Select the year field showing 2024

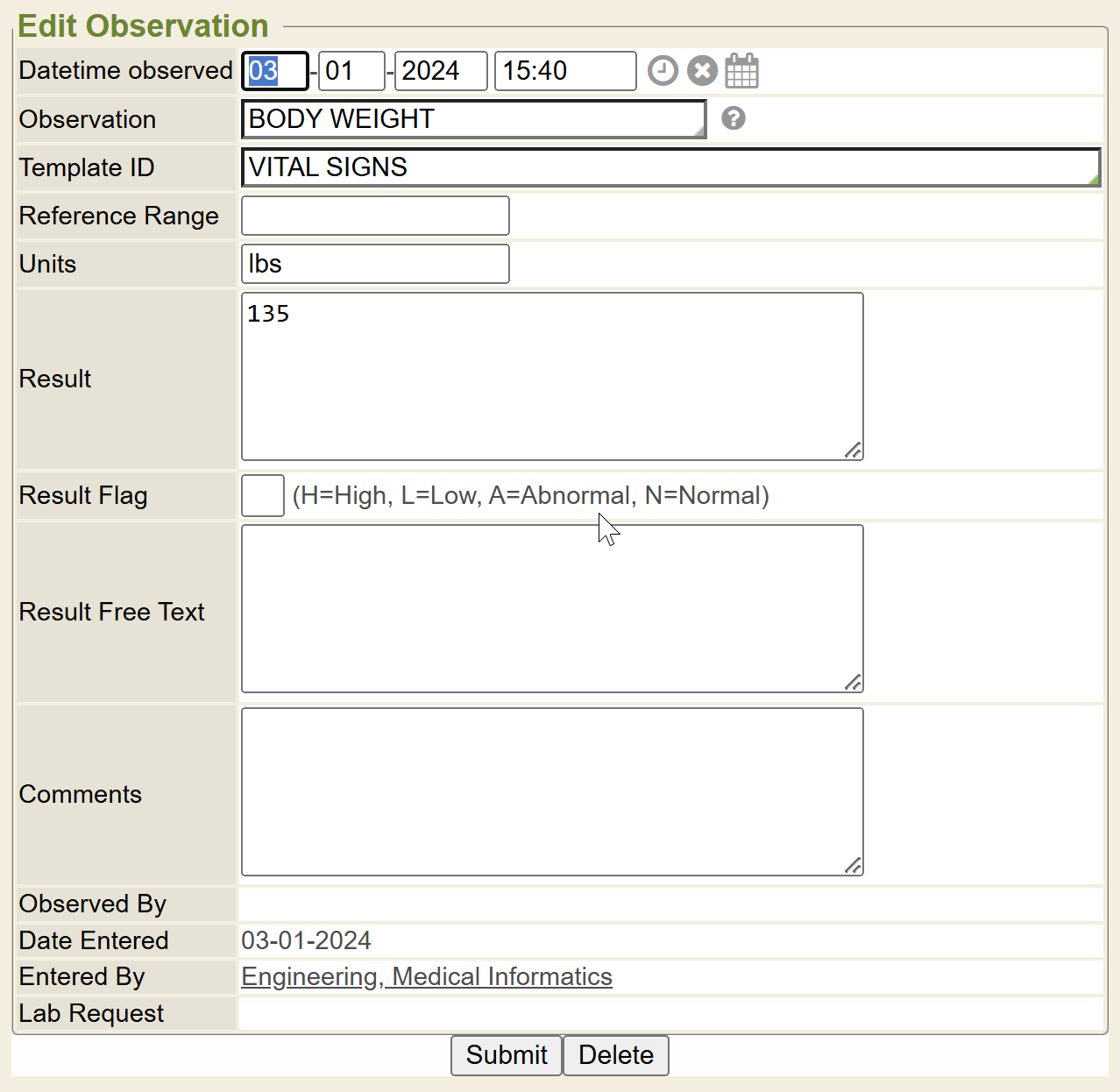coord(440,71)
